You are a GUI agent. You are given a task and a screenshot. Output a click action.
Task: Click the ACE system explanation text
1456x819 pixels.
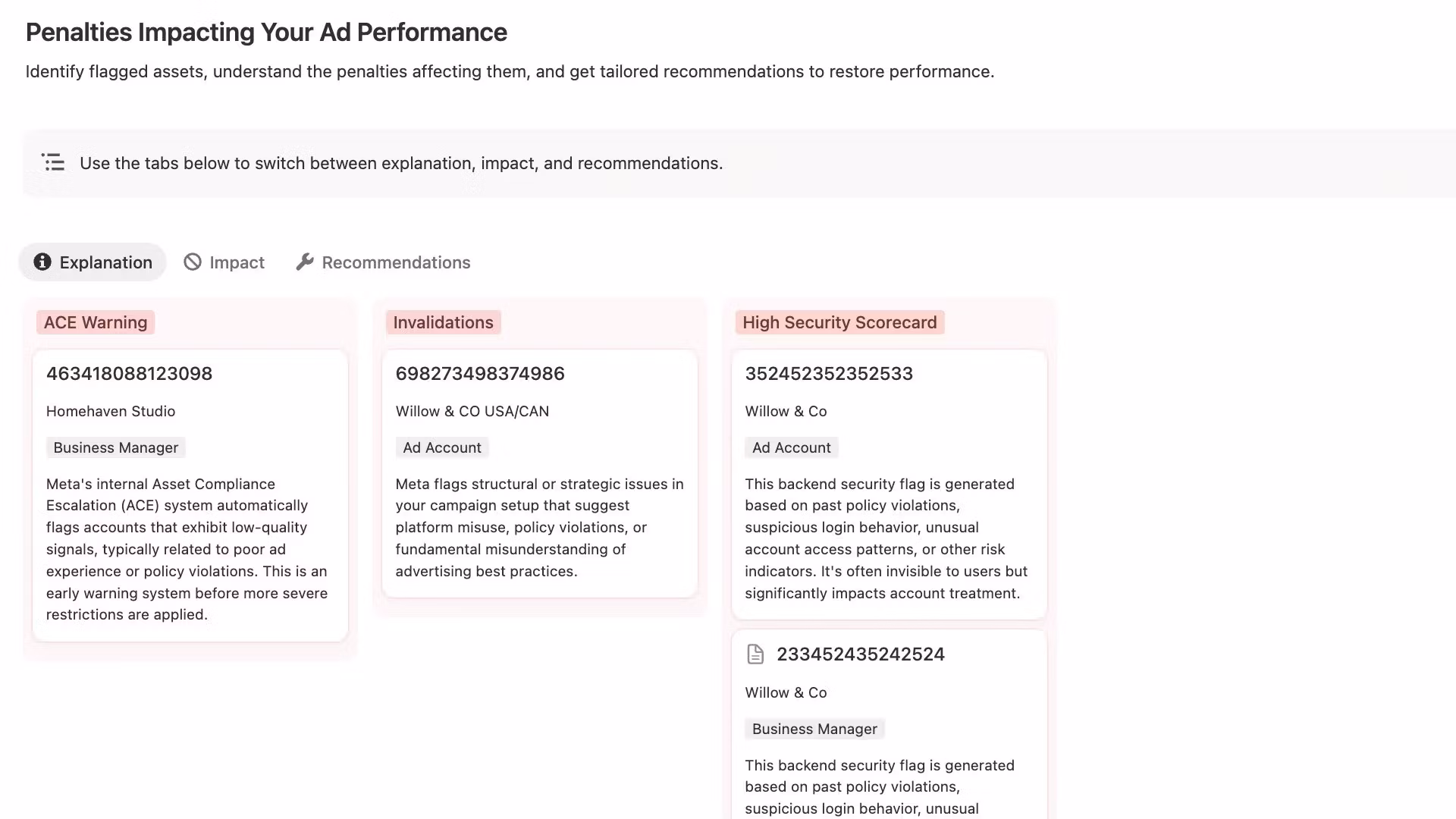coord(187,549)
